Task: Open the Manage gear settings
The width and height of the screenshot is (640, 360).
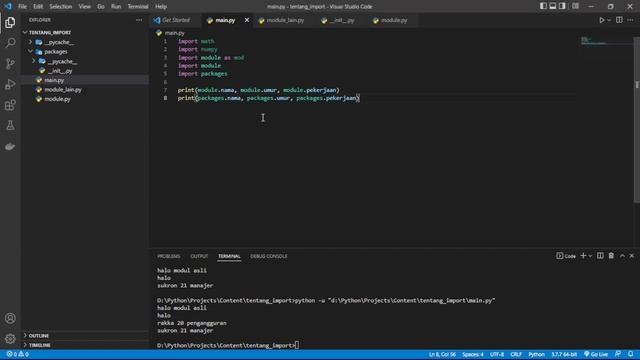Action: coord(10,338)
